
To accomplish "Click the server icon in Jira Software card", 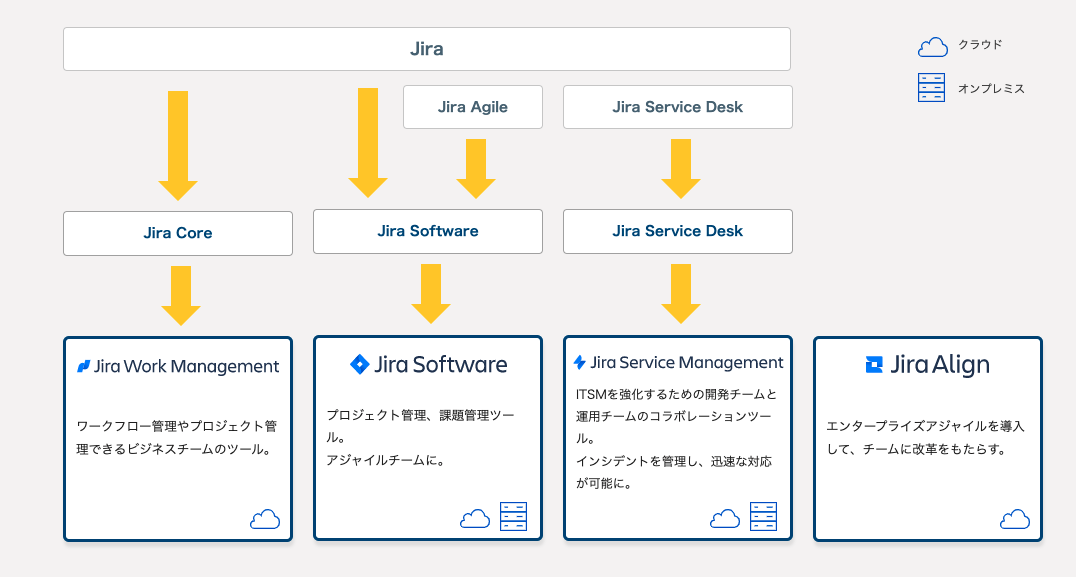I will coord(513,517).
